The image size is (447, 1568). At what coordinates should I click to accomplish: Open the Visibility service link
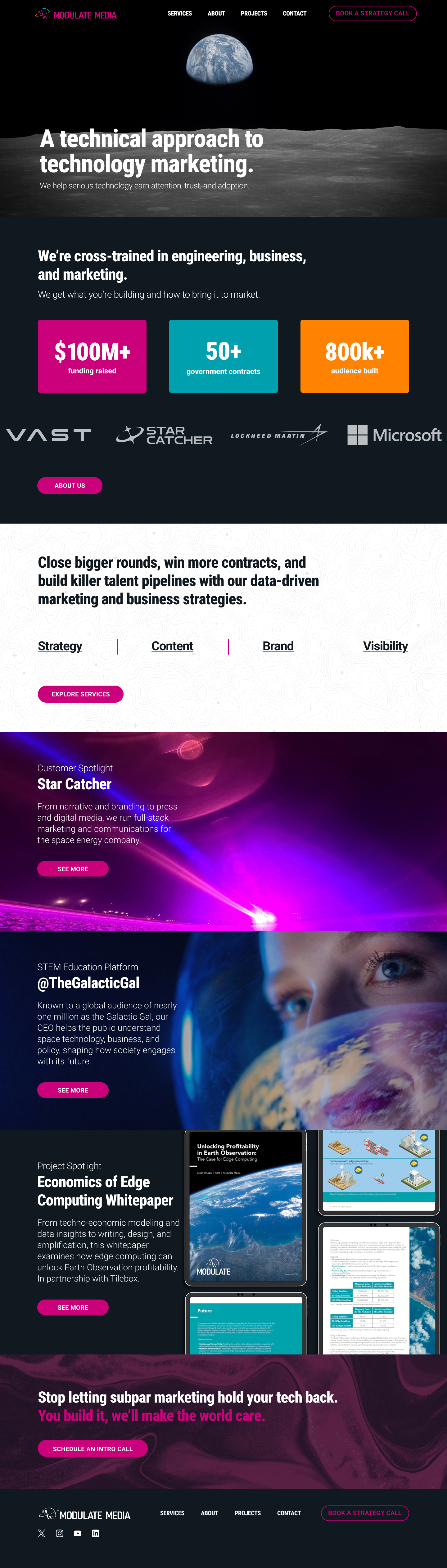pos(386,646)
